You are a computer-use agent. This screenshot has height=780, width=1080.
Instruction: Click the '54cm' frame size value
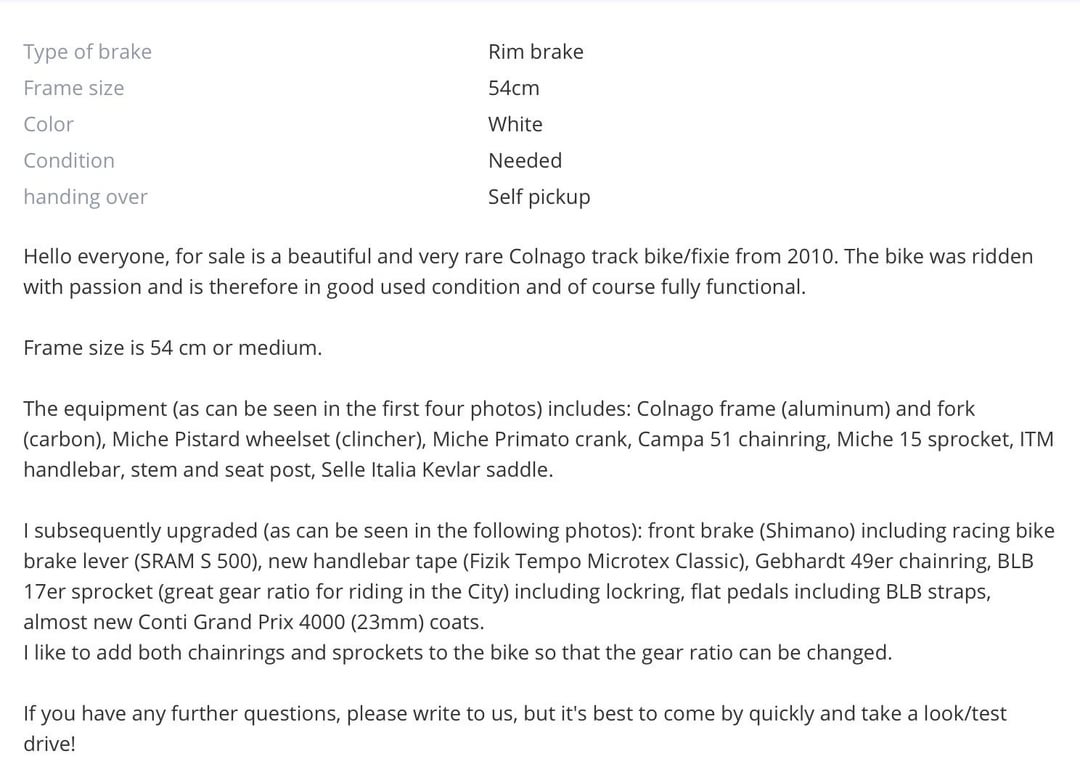(513, 88)
